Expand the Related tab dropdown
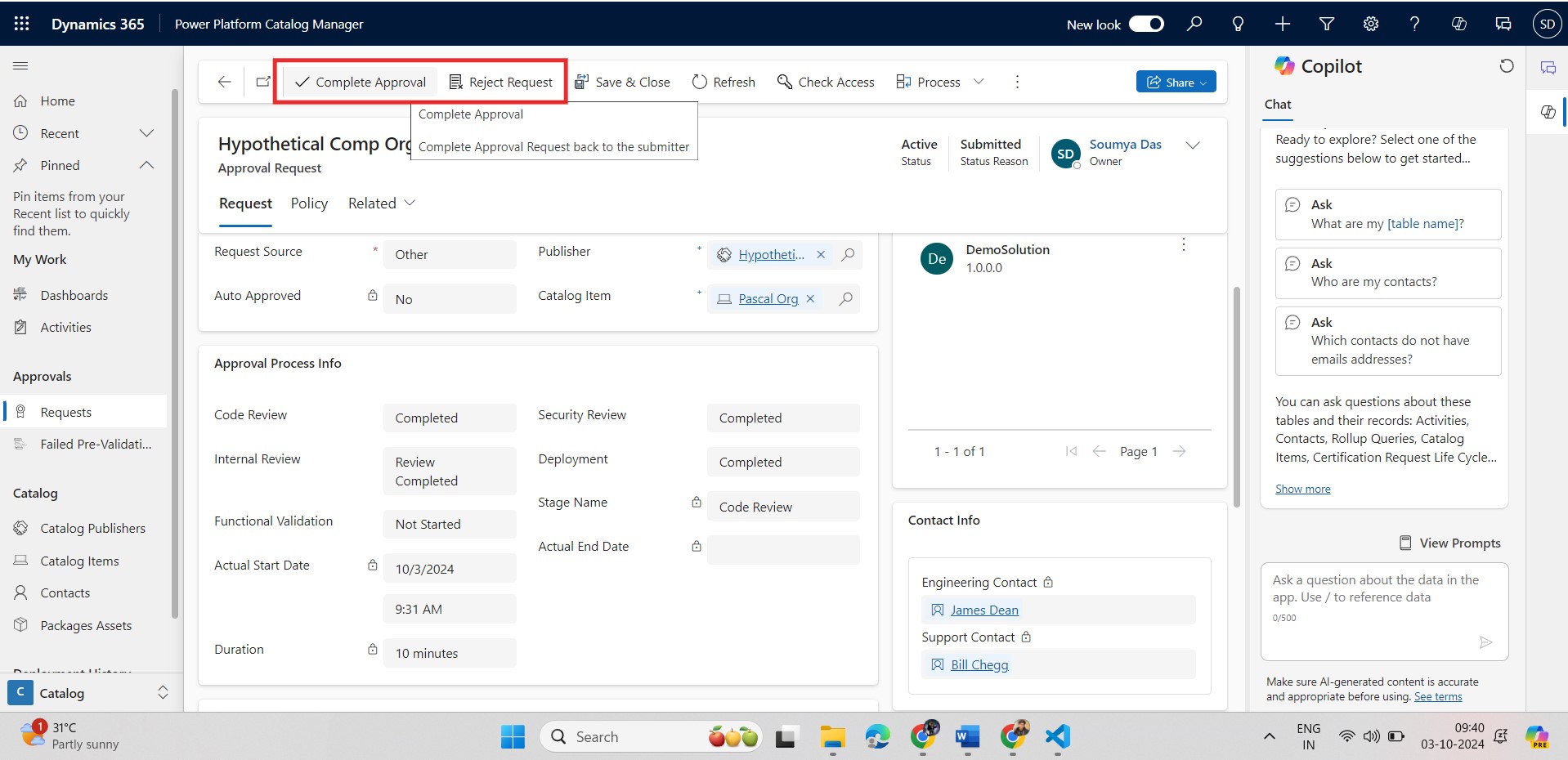The image size is (1568, 760). [381, 203]
